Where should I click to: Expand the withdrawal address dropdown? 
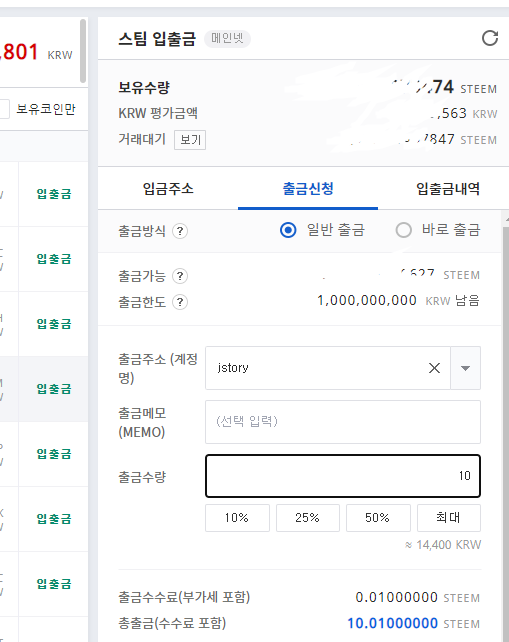[465, 368]
